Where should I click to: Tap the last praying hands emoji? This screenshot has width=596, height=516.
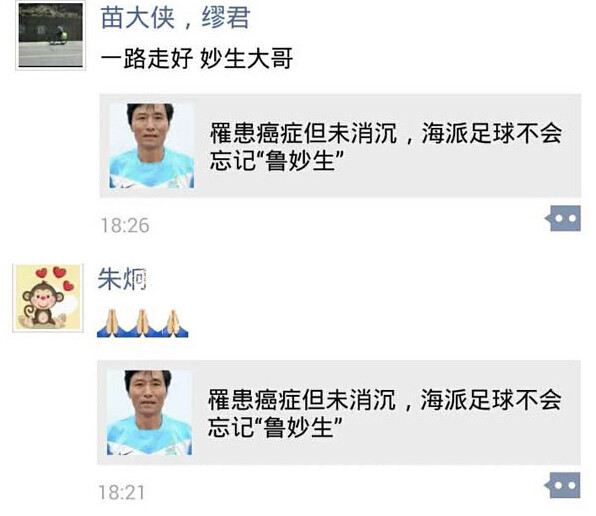coord(174,323)
